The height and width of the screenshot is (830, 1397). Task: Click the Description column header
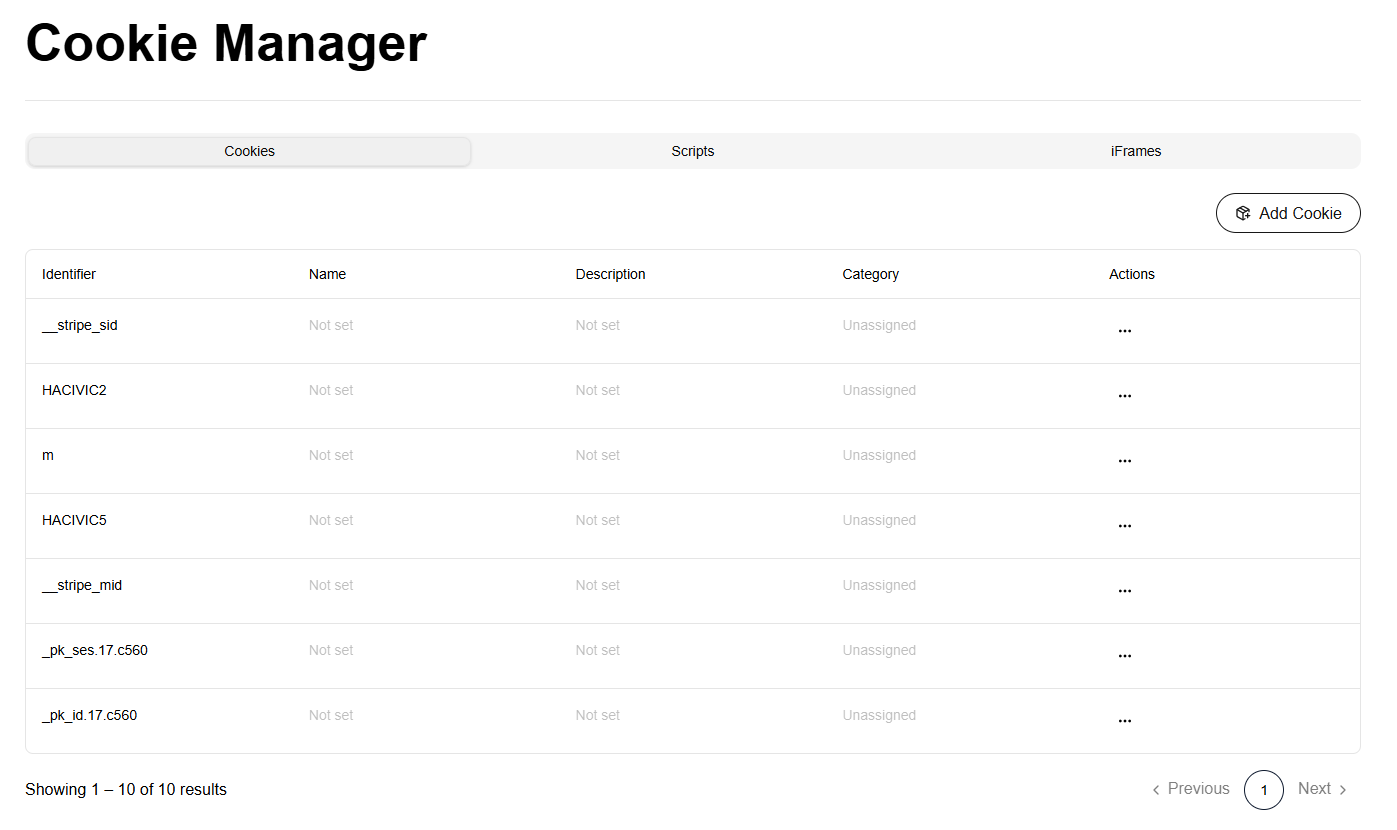(x=611, y=274)
